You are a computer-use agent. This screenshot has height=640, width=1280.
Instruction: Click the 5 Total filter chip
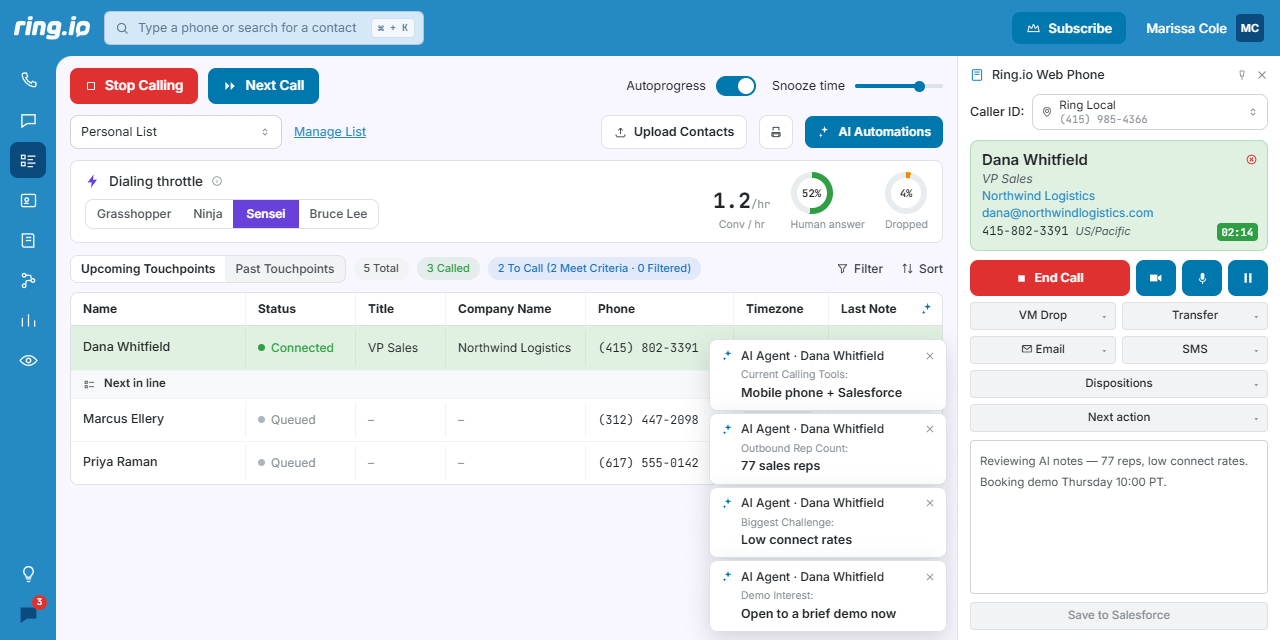point(381,268)
